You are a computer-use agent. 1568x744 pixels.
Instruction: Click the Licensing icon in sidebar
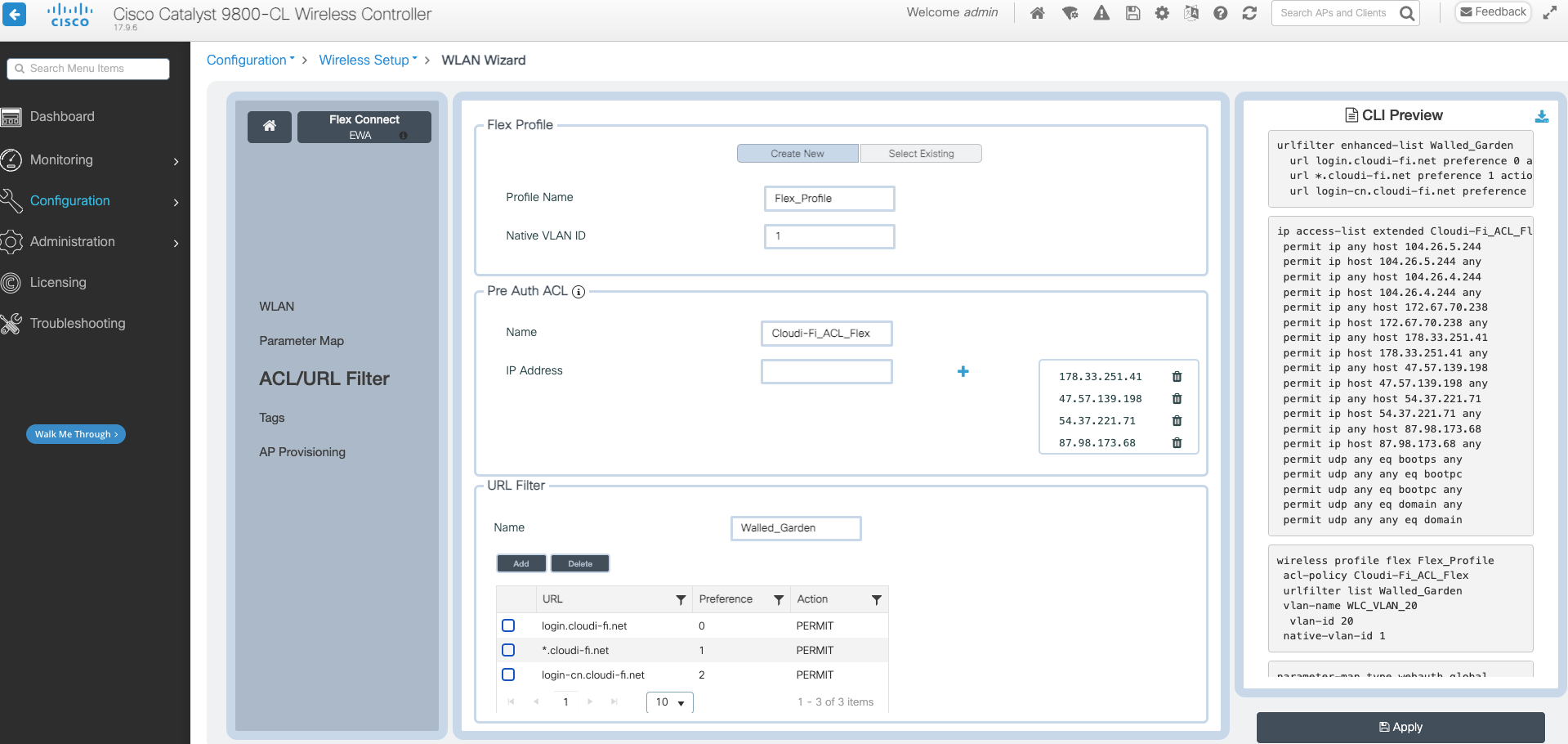coord(11,283)
